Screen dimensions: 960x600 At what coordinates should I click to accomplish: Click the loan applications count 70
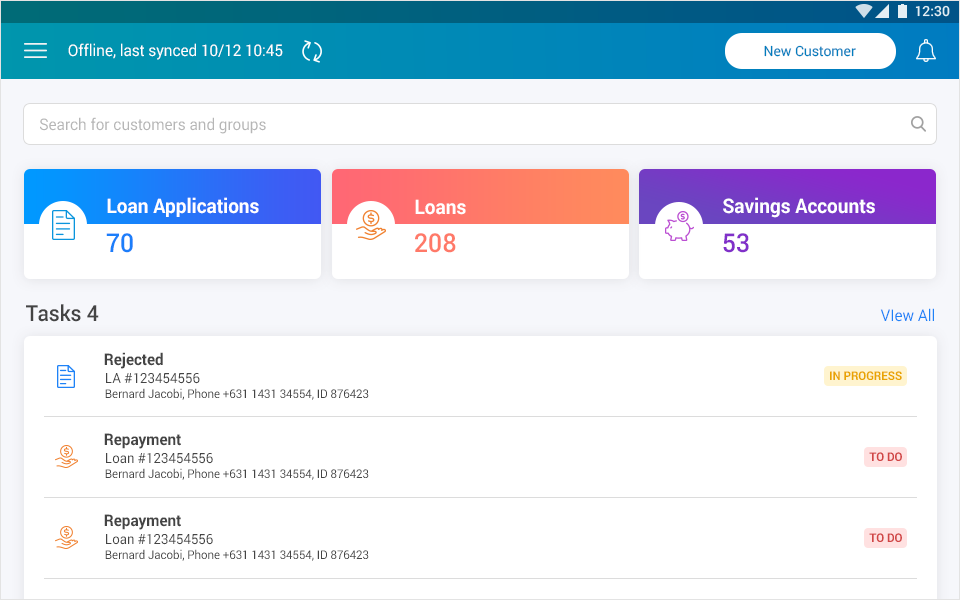tap(119, 243)
